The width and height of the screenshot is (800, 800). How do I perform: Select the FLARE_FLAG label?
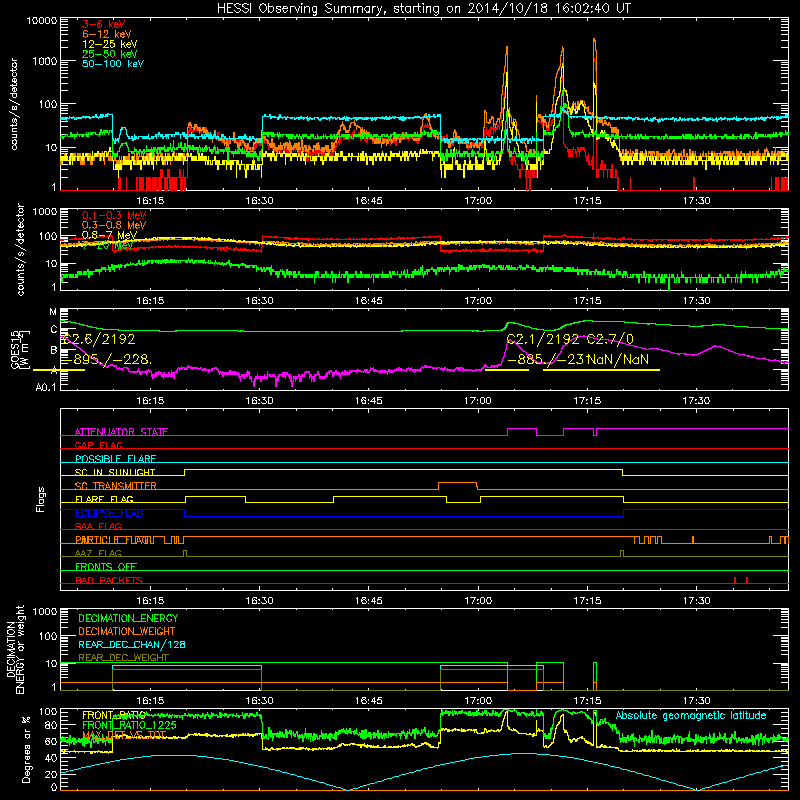pos(104,499)
